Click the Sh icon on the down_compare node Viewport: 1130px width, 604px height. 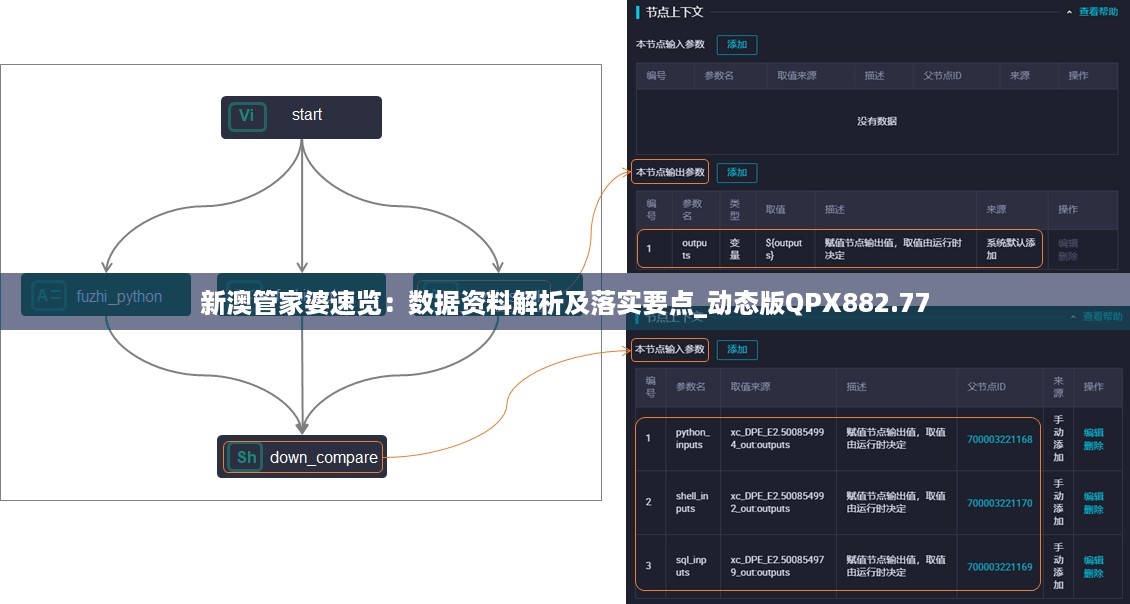click(x=246, y=457)
